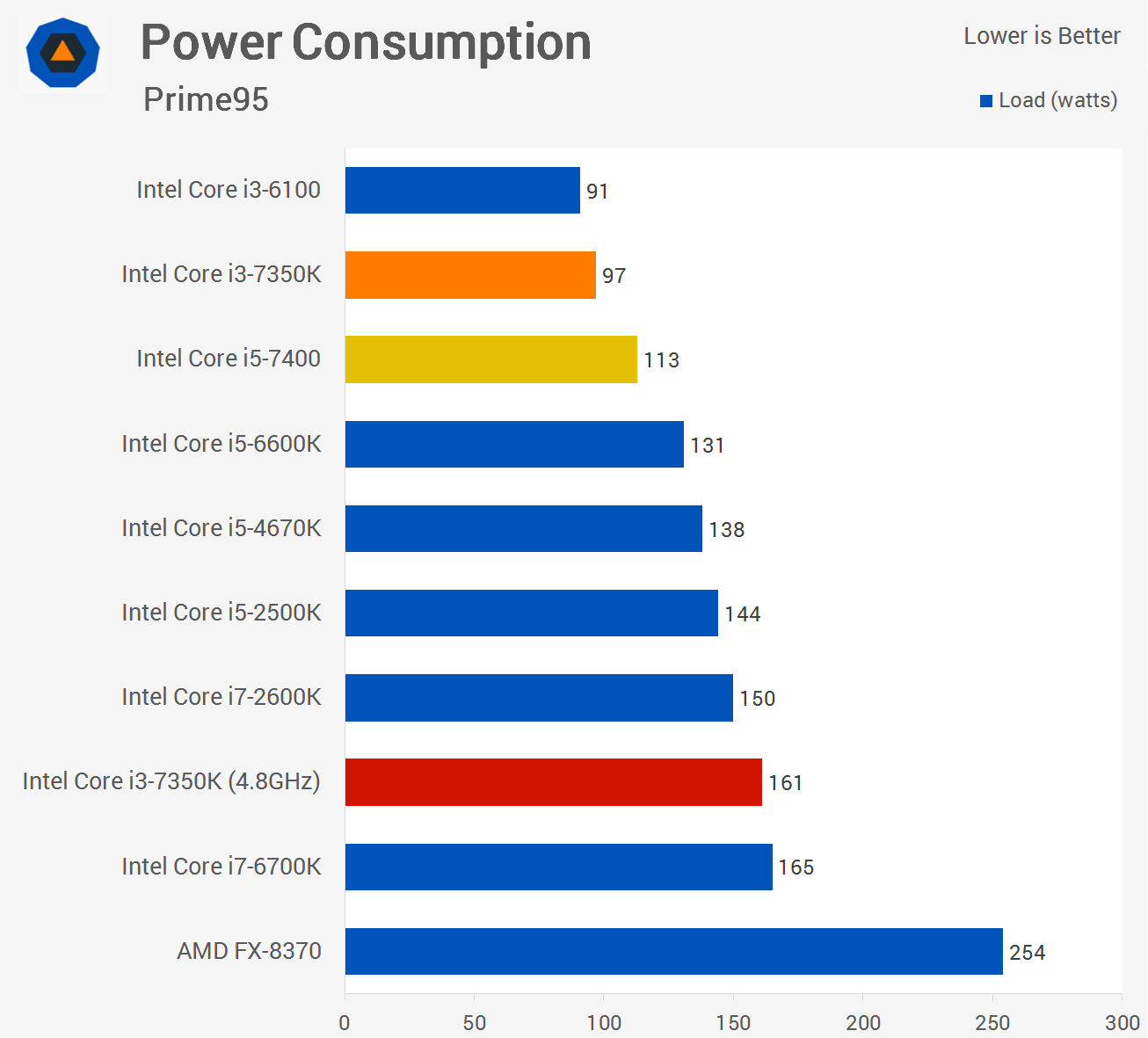Click the "Power Consumption" chart title
Screen dimensions: 1148x1038
click(366, 42)
